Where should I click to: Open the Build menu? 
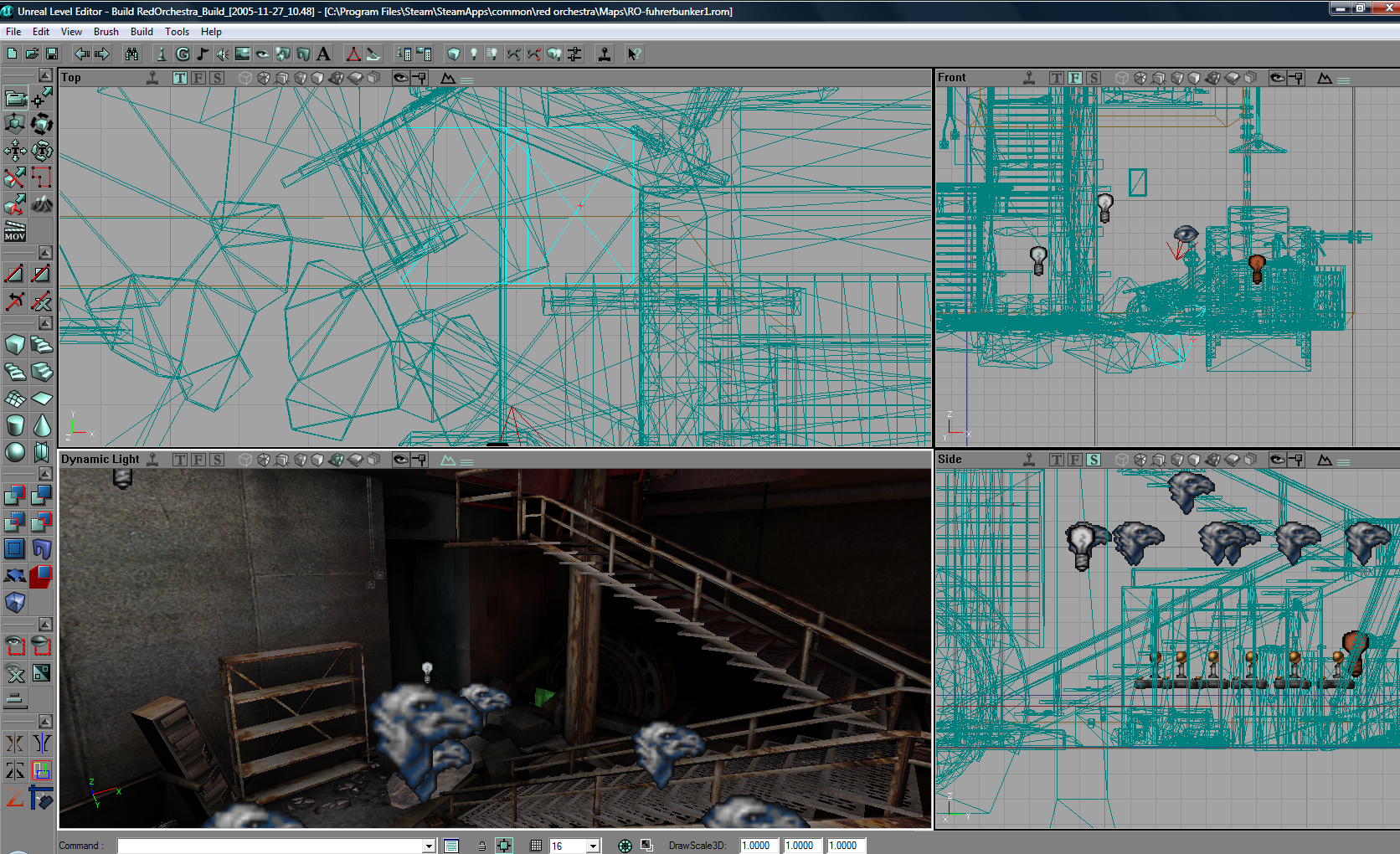[x=142, y=32]
